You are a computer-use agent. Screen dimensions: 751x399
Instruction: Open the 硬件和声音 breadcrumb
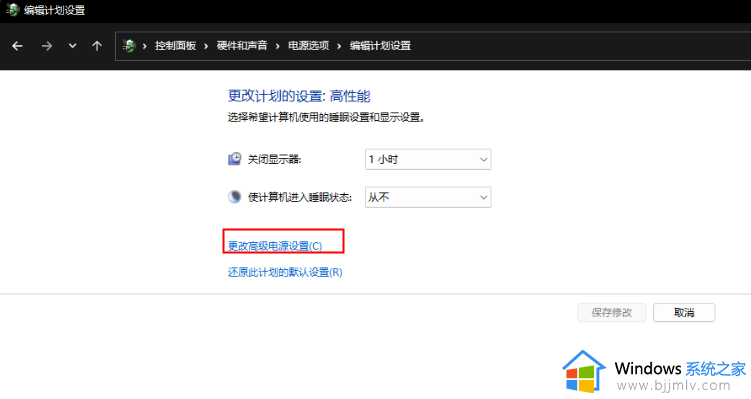tap(242, 46)
